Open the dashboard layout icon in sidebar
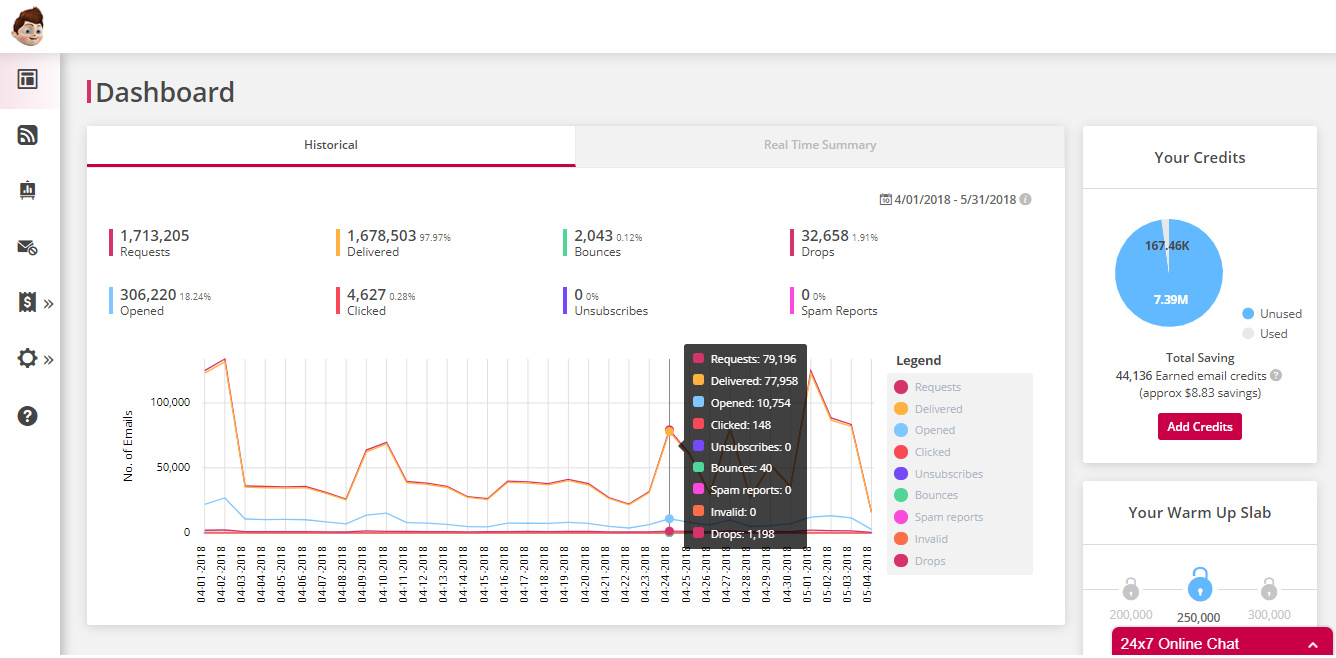 tap(28, 80)
